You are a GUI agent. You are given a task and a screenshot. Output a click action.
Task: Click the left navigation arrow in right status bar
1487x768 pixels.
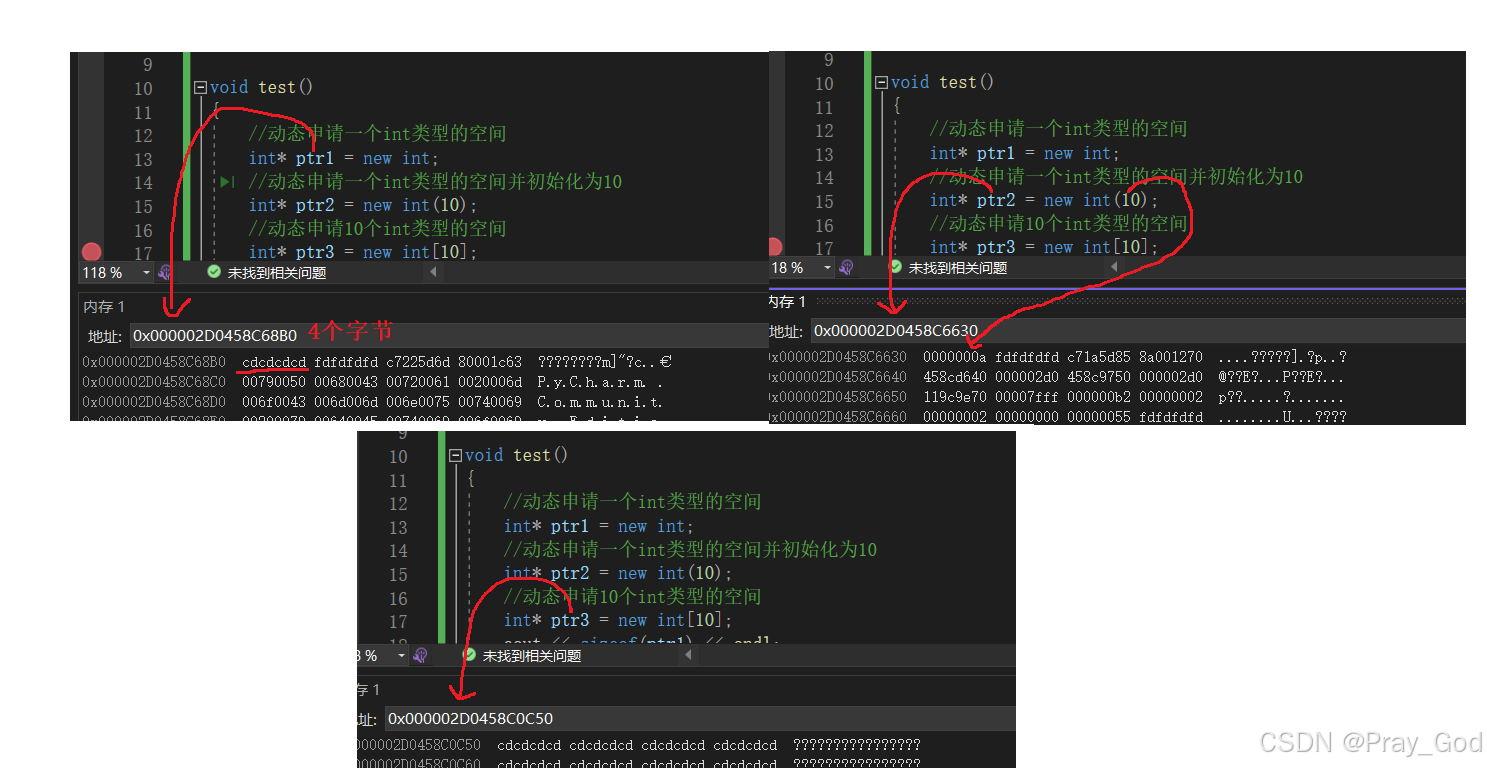pyautogui.click(x=1112, y=267)
